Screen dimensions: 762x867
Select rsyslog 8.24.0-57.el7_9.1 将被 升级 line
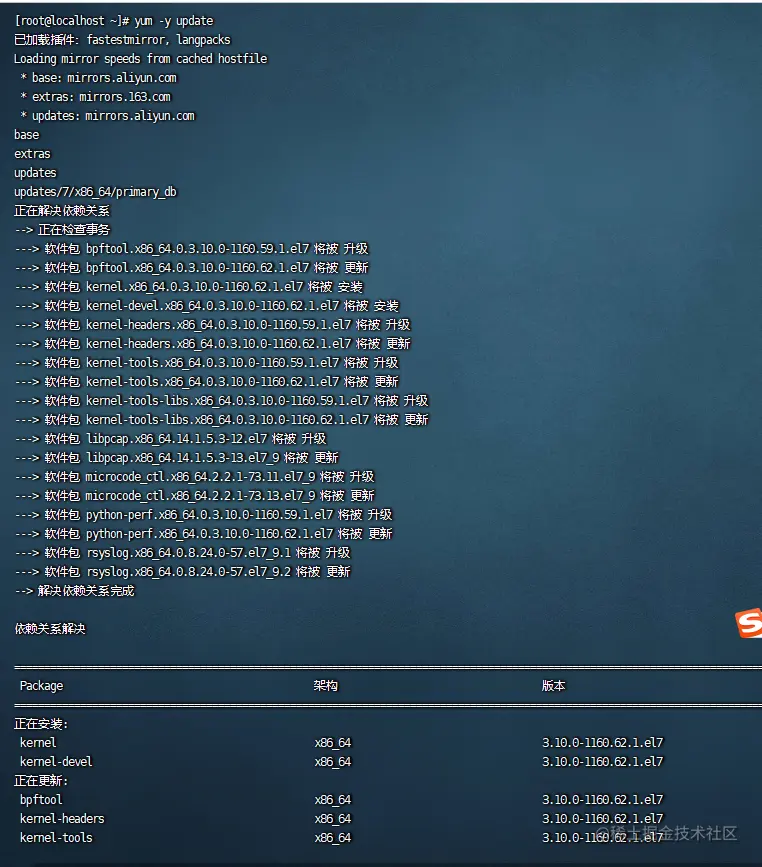182,553
